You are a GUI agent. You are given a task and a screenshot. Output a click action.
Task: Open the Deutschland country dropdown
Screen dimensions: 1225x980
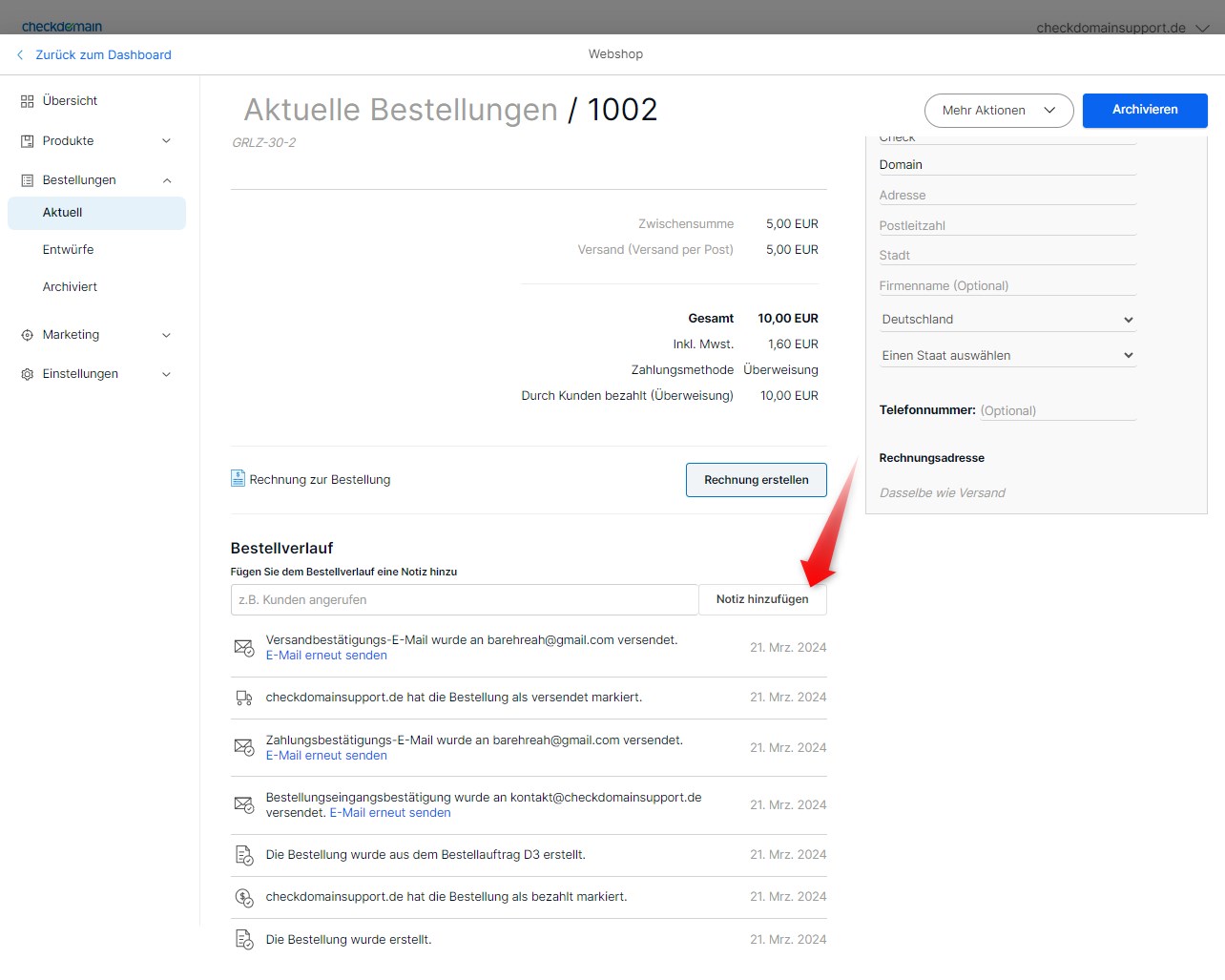click(x=1007, y=320)
